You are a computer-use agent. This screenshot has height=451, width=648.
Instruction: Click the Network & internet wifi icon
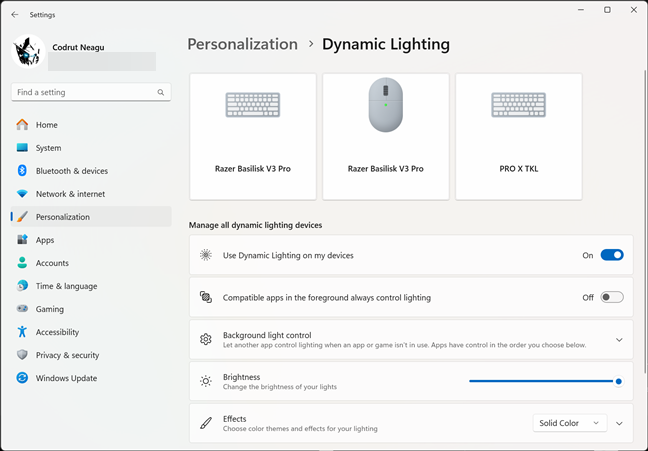click(x=22, y=194)
